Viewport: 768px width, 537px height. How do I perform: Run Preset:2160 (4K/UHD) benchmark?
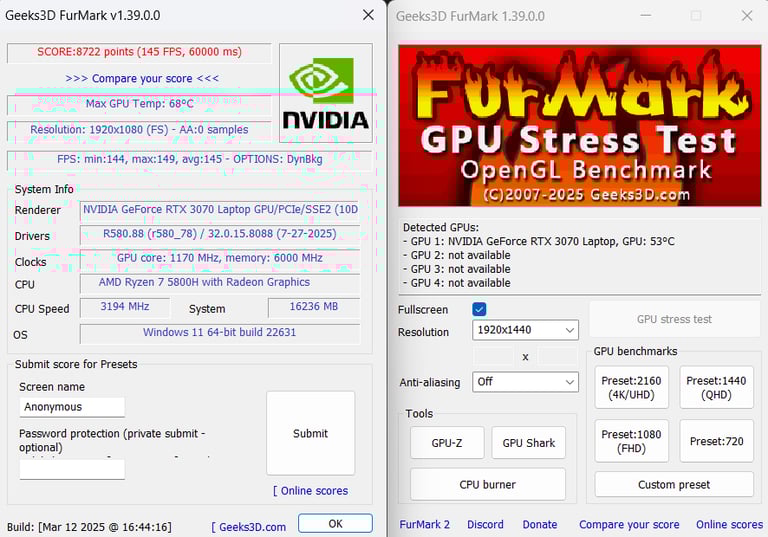click(631, 388)
